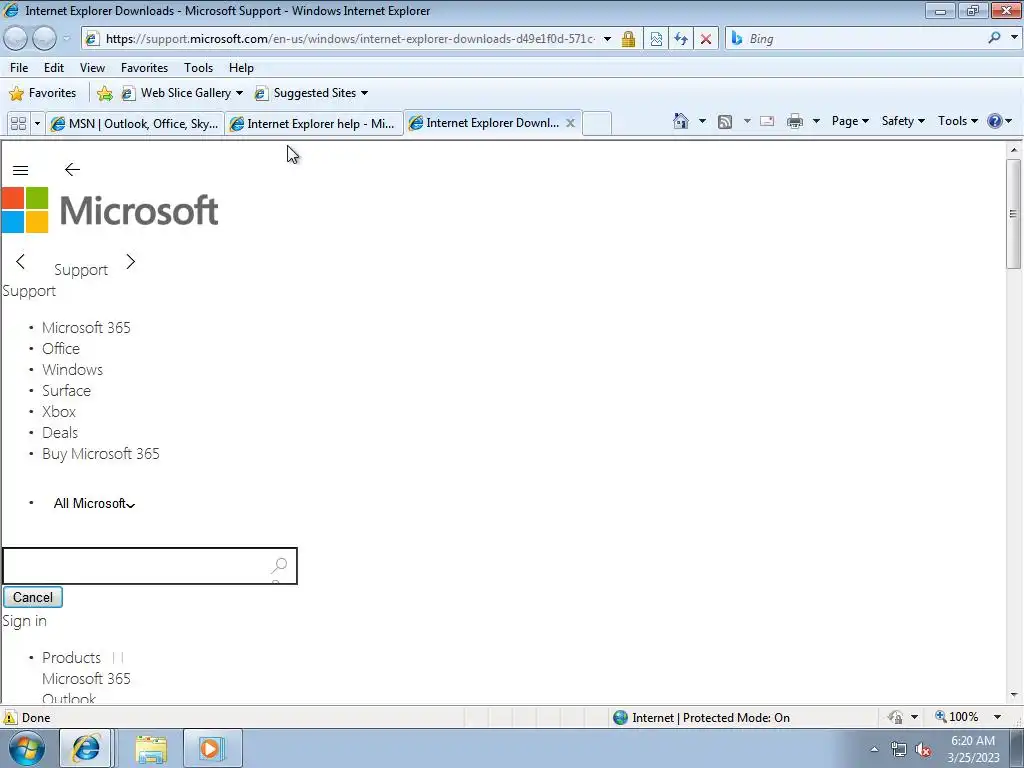Open a new blank tab

pyautogui.click(x=597, y=123)
